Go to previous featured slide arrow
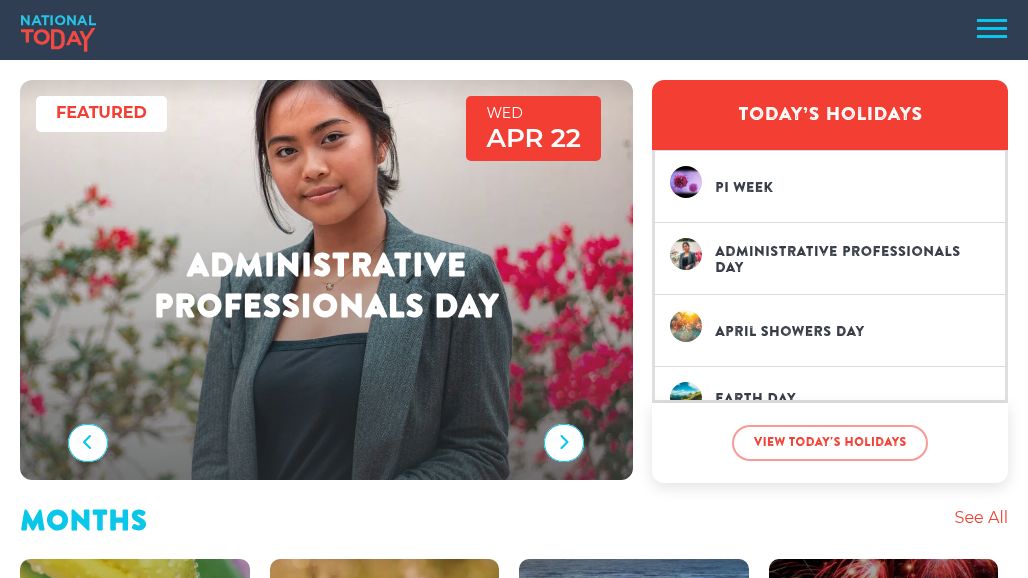1028x578 pixels. (88, 443)
